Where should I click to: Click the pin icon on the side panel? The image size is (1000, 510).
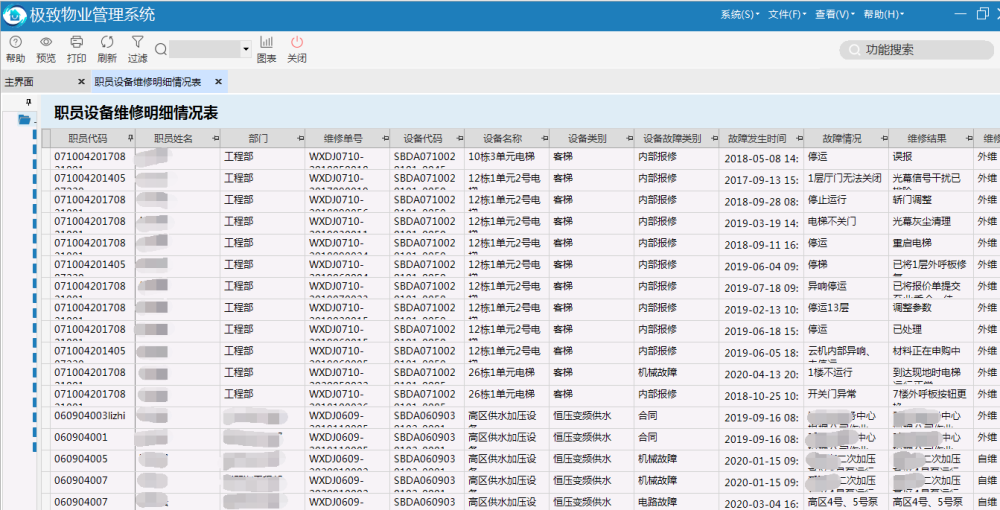[28, 102]
